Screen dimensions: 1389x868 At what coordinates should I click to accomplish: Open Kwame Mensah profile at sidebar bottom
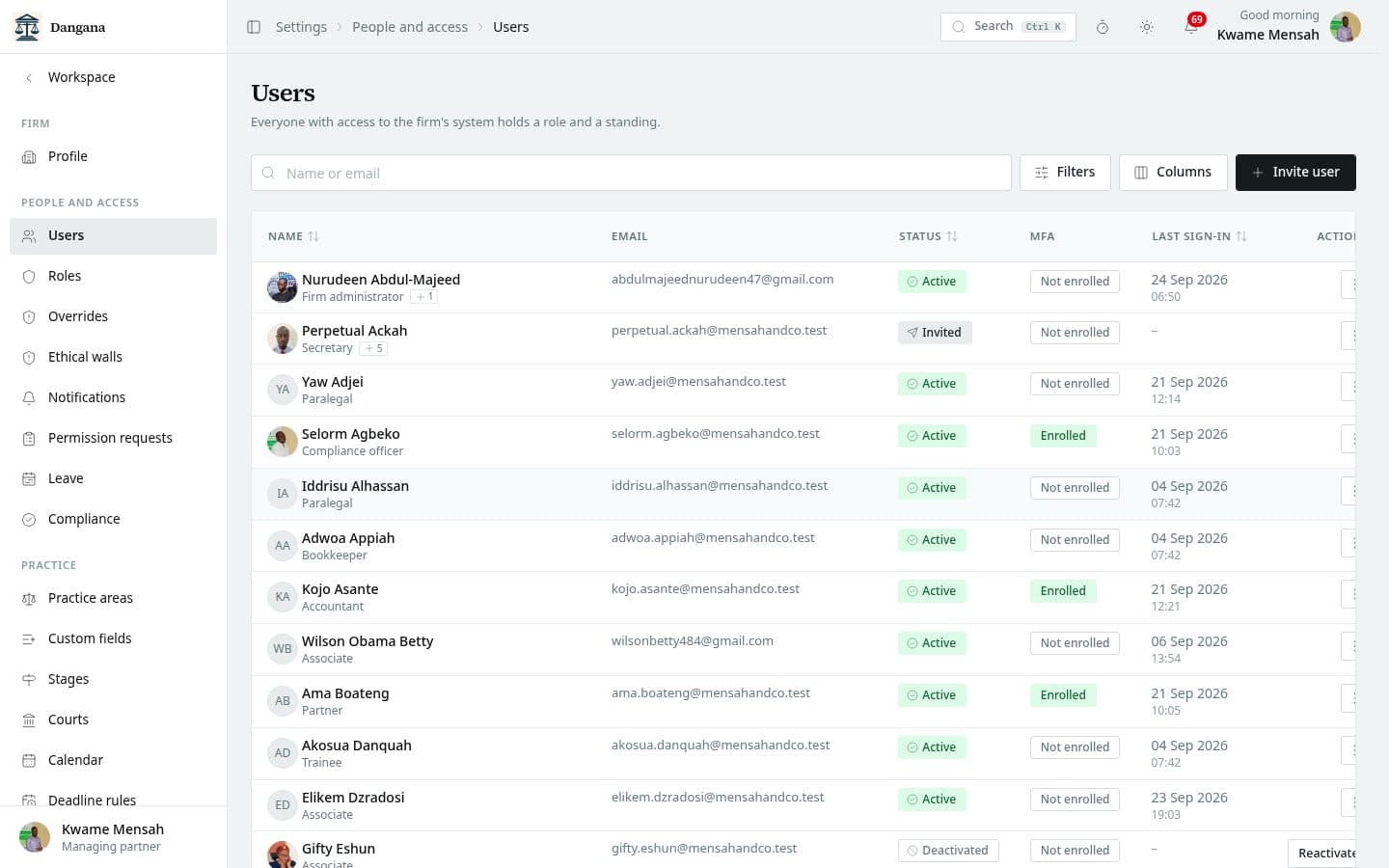click(x=113, y=837)
